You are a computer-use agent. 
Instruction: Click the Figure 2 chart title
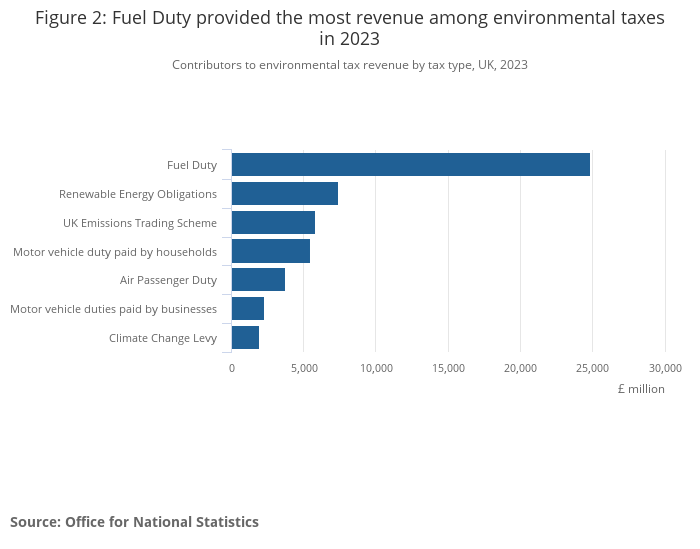349,28
